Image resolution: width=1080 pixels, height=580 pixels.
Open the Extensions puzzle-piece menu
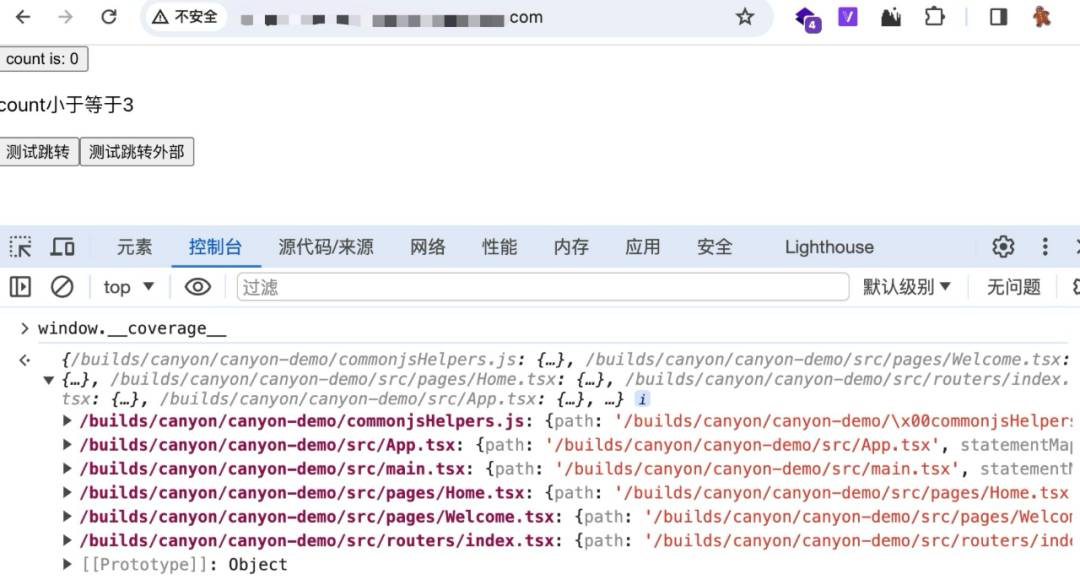click(x=934, y=17)
